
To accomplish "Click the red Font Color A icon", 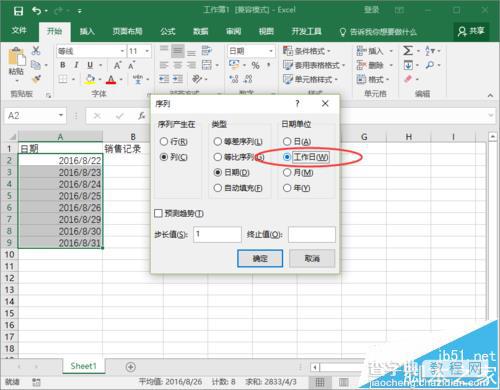I will pyautogui.click(x=111, y=79).
